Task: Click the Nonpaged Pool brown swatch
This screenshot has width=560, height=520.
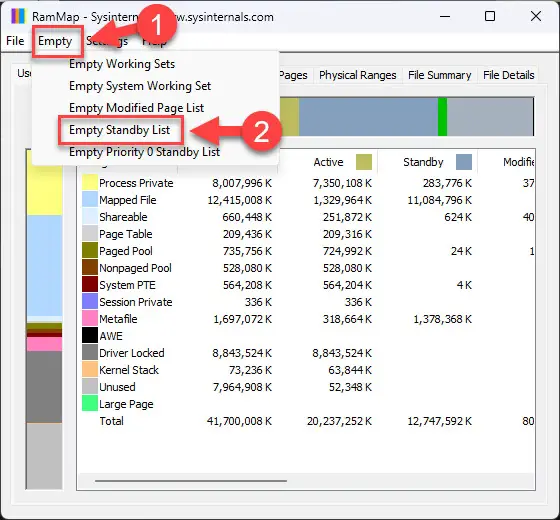Action: click(x=90, y=268)
